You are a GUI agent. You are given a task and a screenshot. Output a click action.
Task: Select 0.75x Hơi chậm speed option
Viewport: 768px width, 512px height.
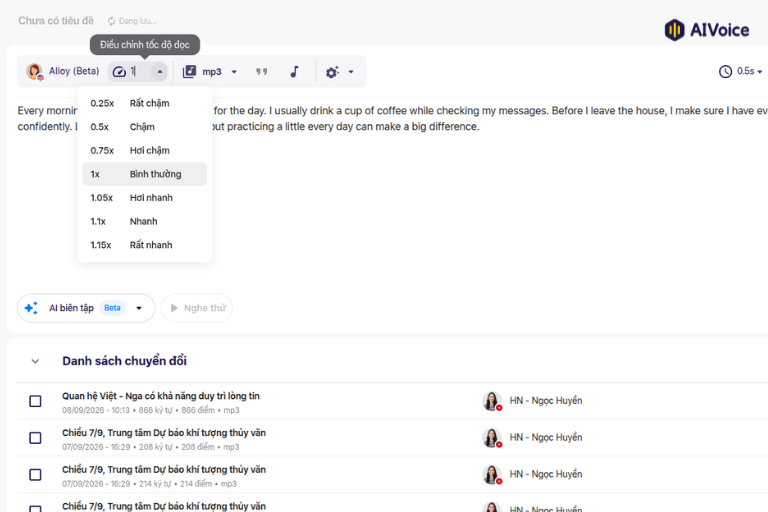point(144,150)
